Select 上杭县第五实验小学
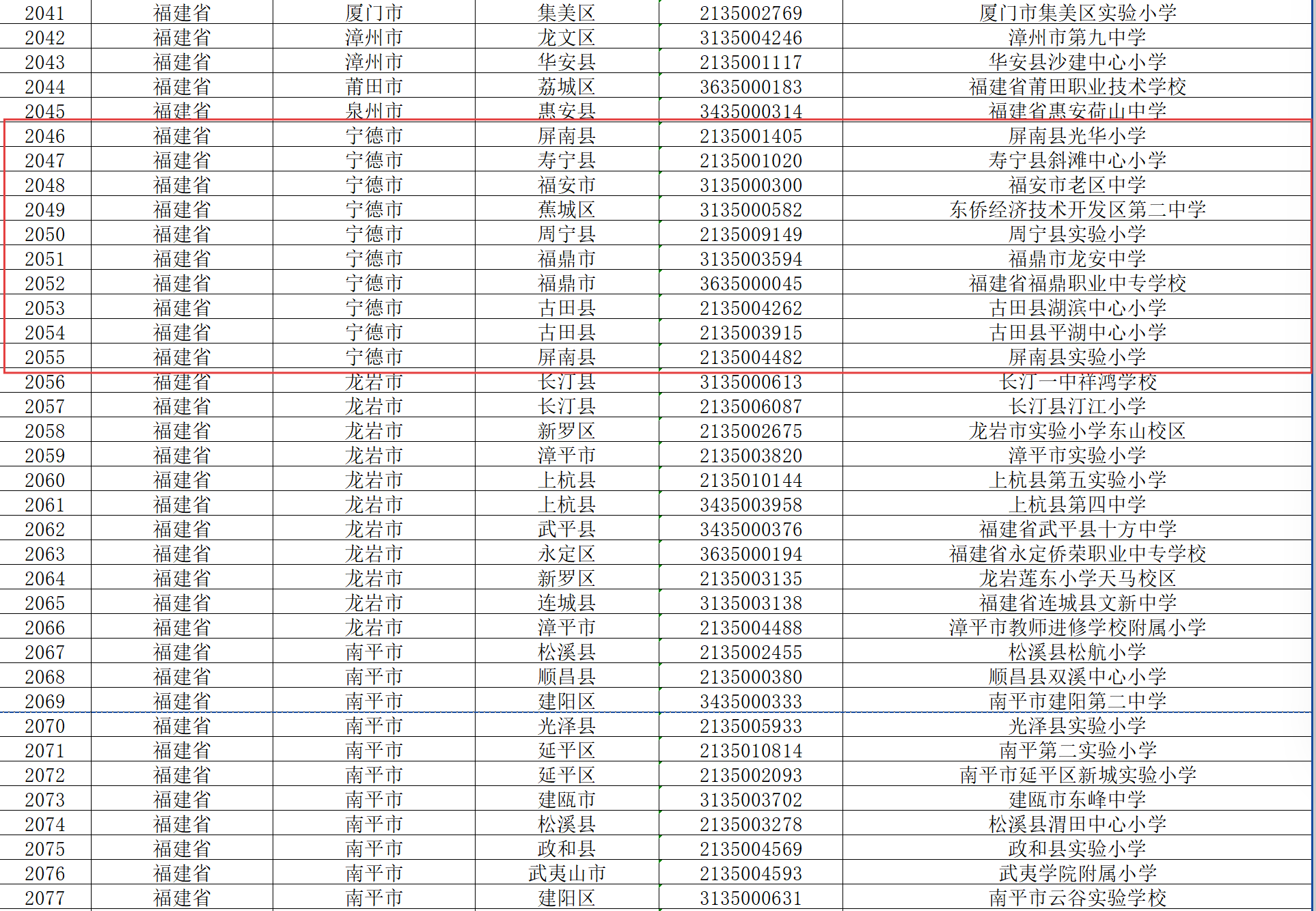 coord(1077,480)
